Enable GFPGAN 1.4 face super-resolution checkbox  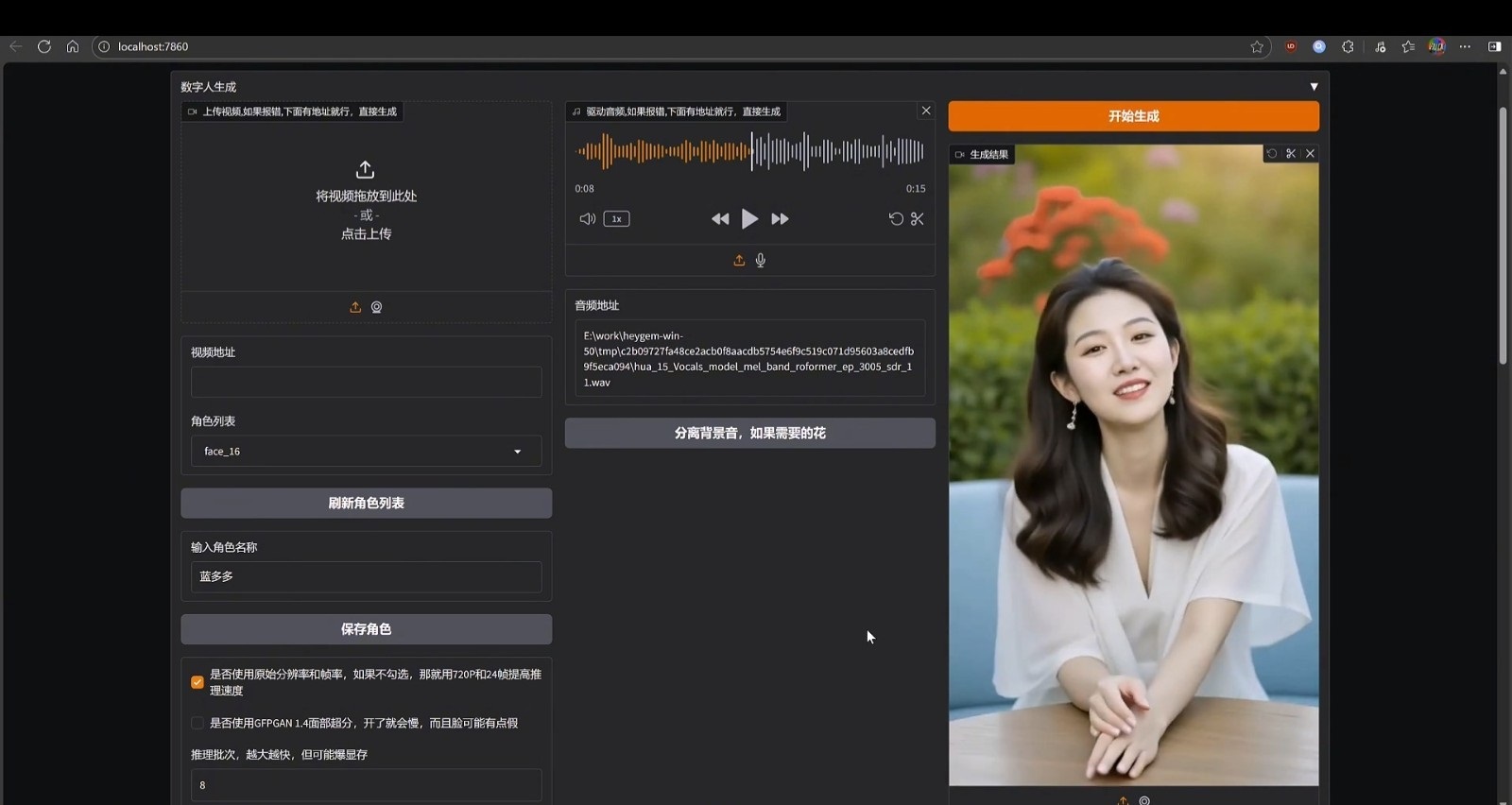pos(198,723)
